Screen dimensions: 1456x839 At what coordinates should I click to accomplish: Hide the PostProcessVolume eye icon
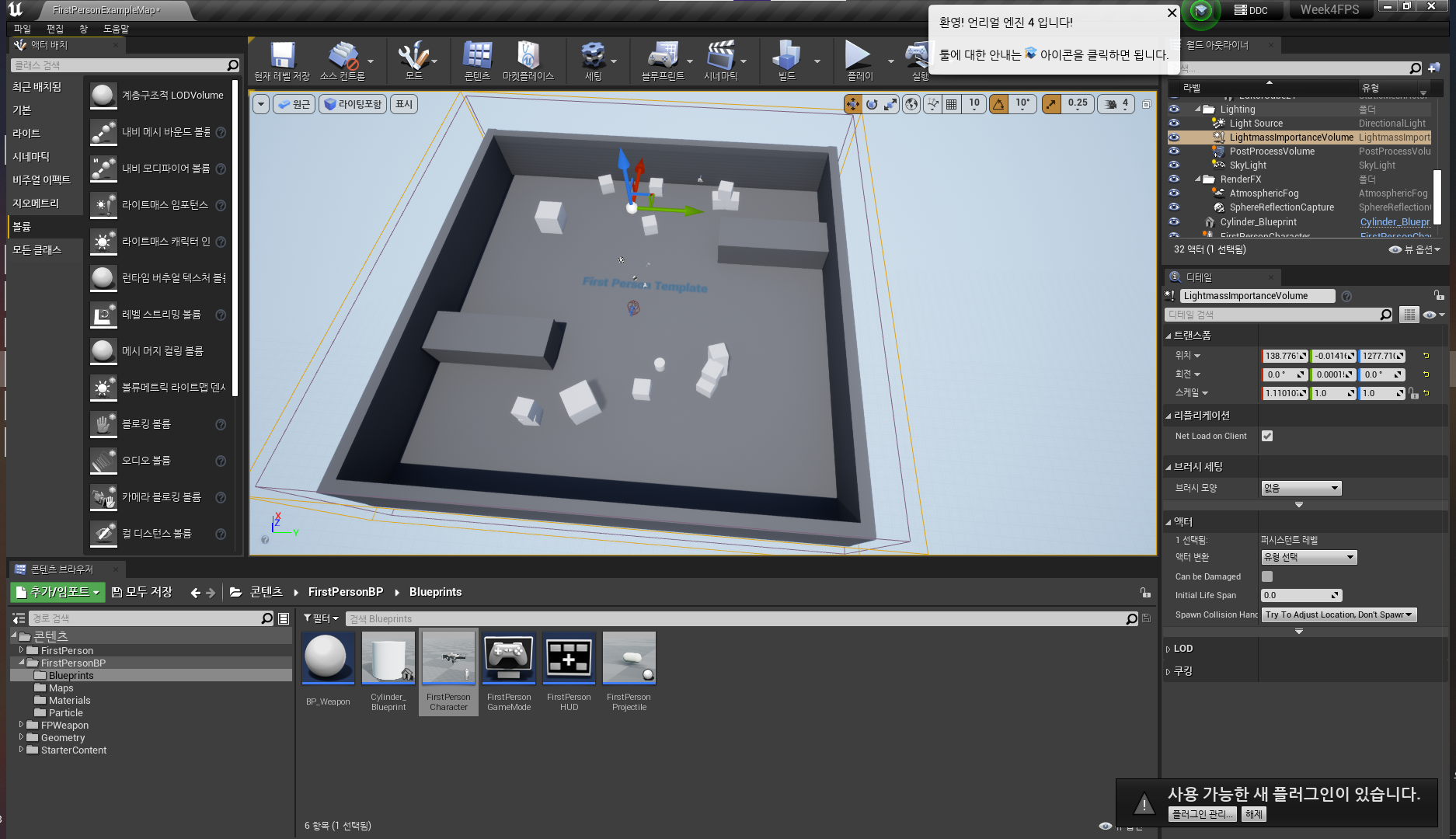1174,151
